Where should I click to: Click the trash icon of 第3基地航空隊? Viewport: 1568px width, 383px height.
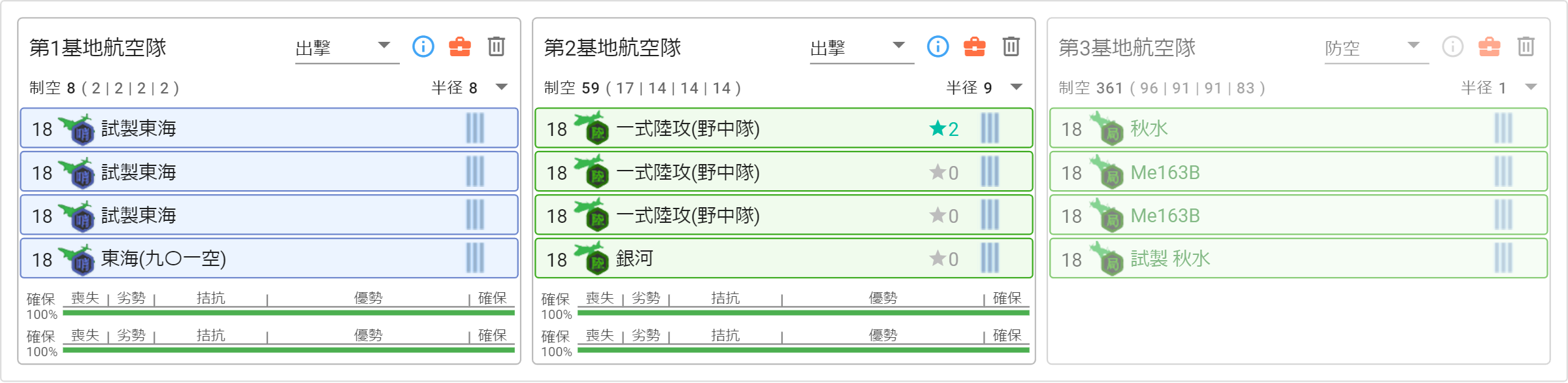point(1526,46)
